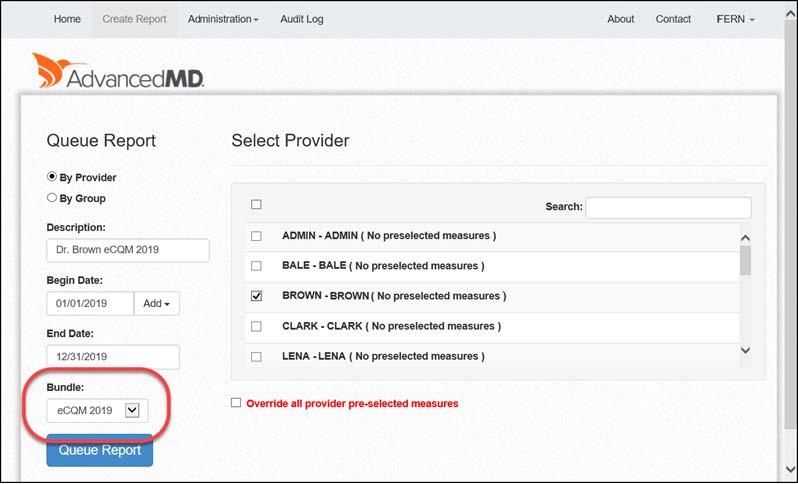Expand the FERN user menu
The image size is (798, 484).
pyautogui.click(x=735, y=19)
